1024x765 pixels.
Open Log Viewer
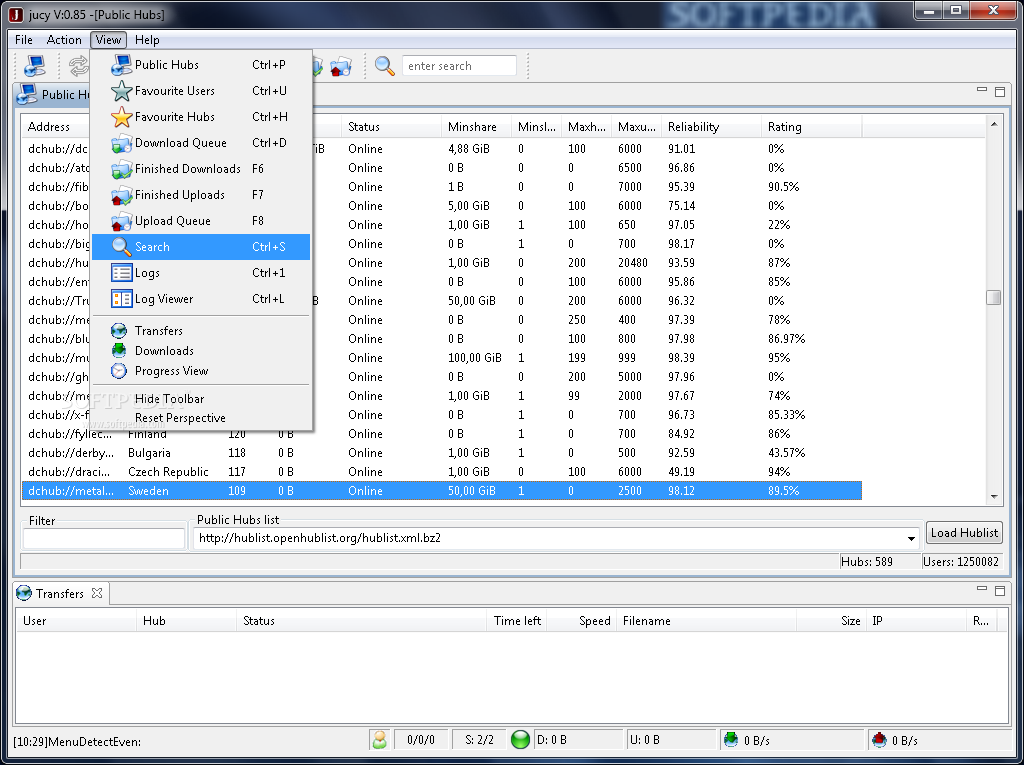coord(201,299)
